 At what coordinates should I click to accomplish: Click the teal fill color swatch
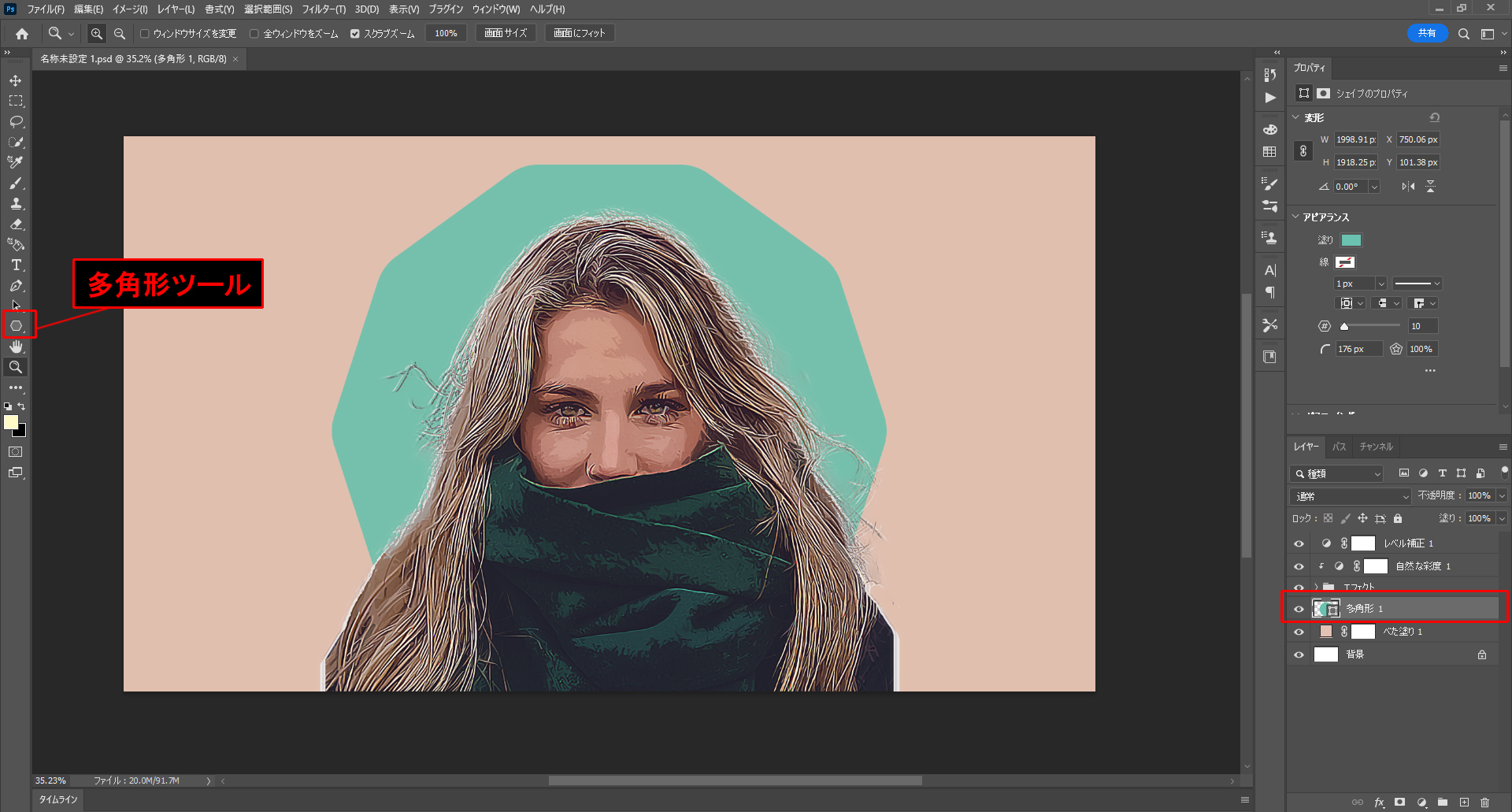(1351, 240)
